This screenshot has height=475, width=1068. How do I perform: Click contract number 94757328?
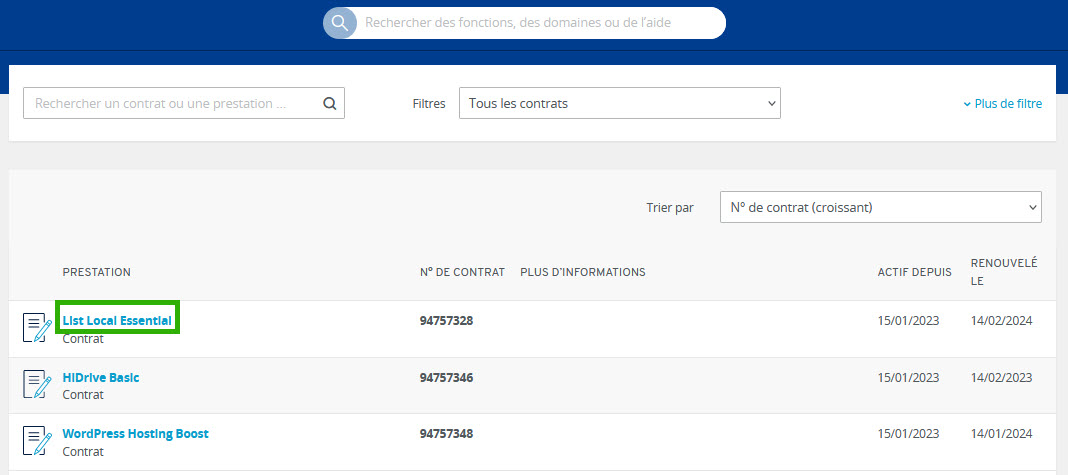point(446,320)
